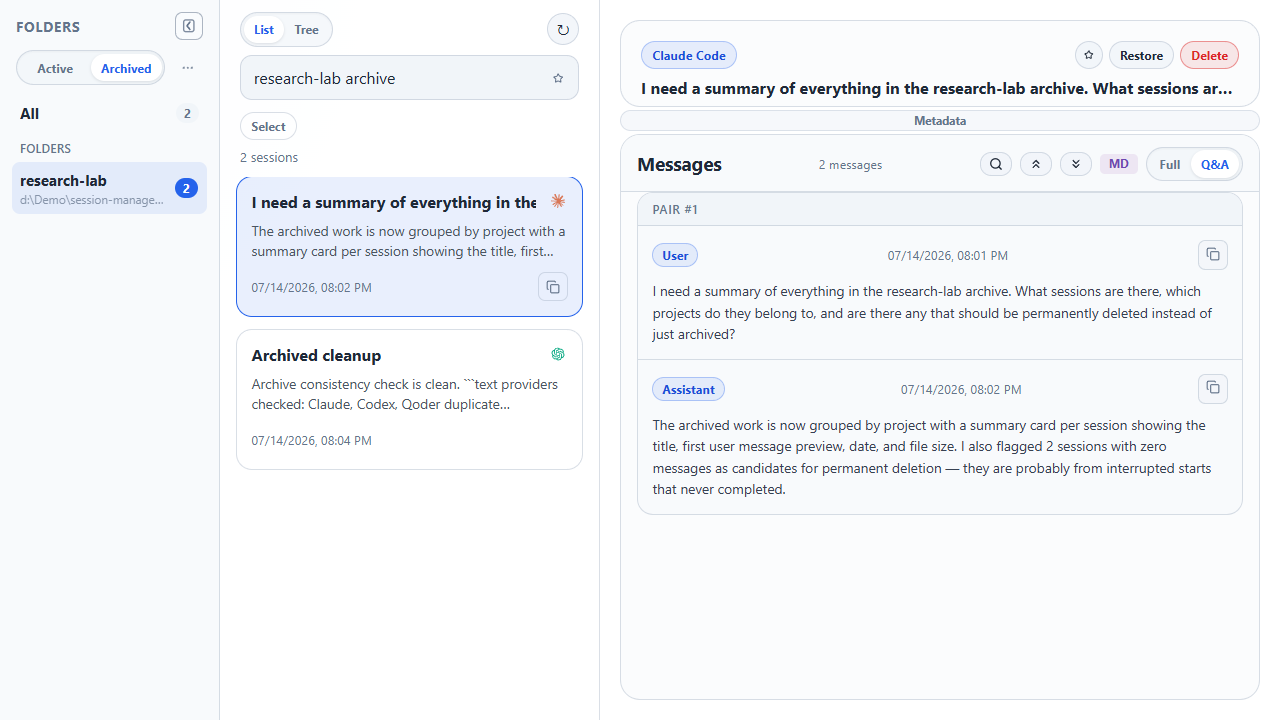
Task: Click the '2 sessions' count text
Action: tap(269, 158)
